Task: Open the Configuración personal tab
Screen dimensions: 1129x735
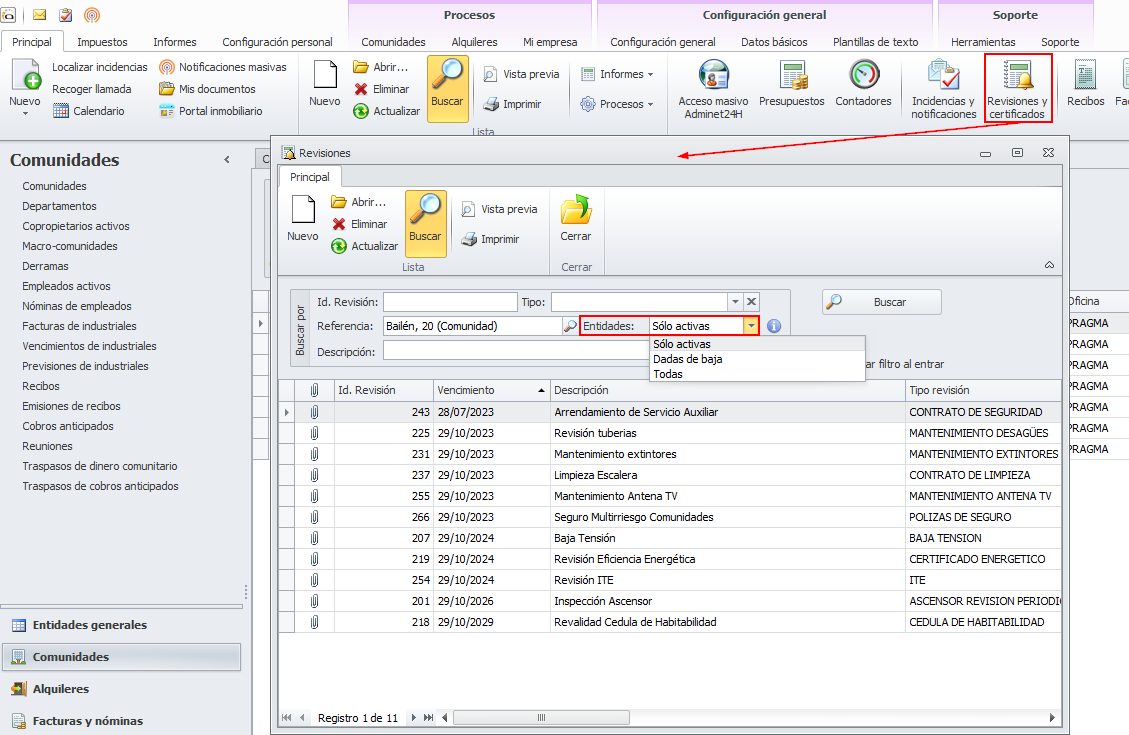Action: [277, 42]
